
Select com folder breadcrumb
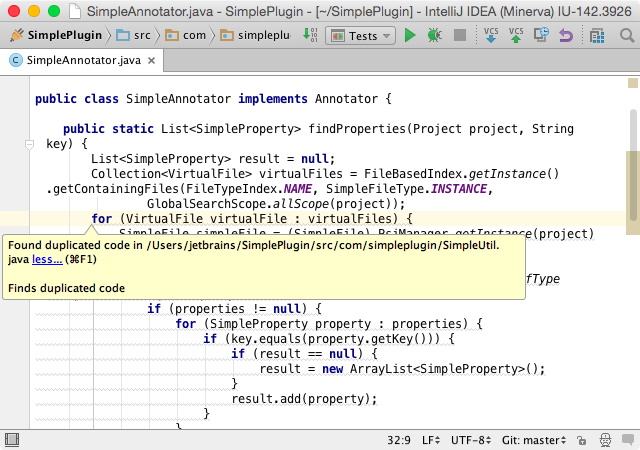186,36
